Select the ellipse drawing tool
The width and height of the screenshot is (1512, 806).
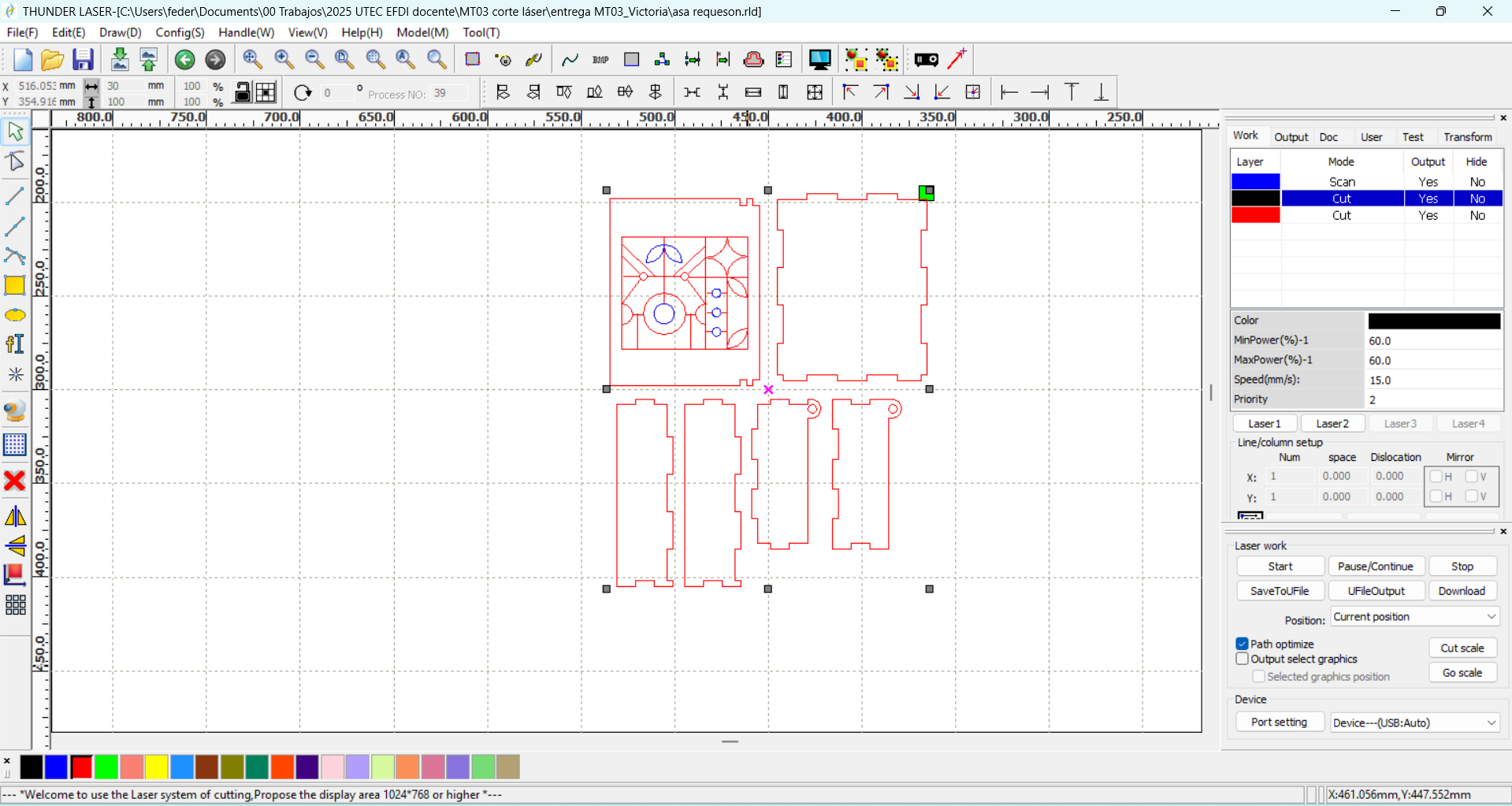point(15,315)
